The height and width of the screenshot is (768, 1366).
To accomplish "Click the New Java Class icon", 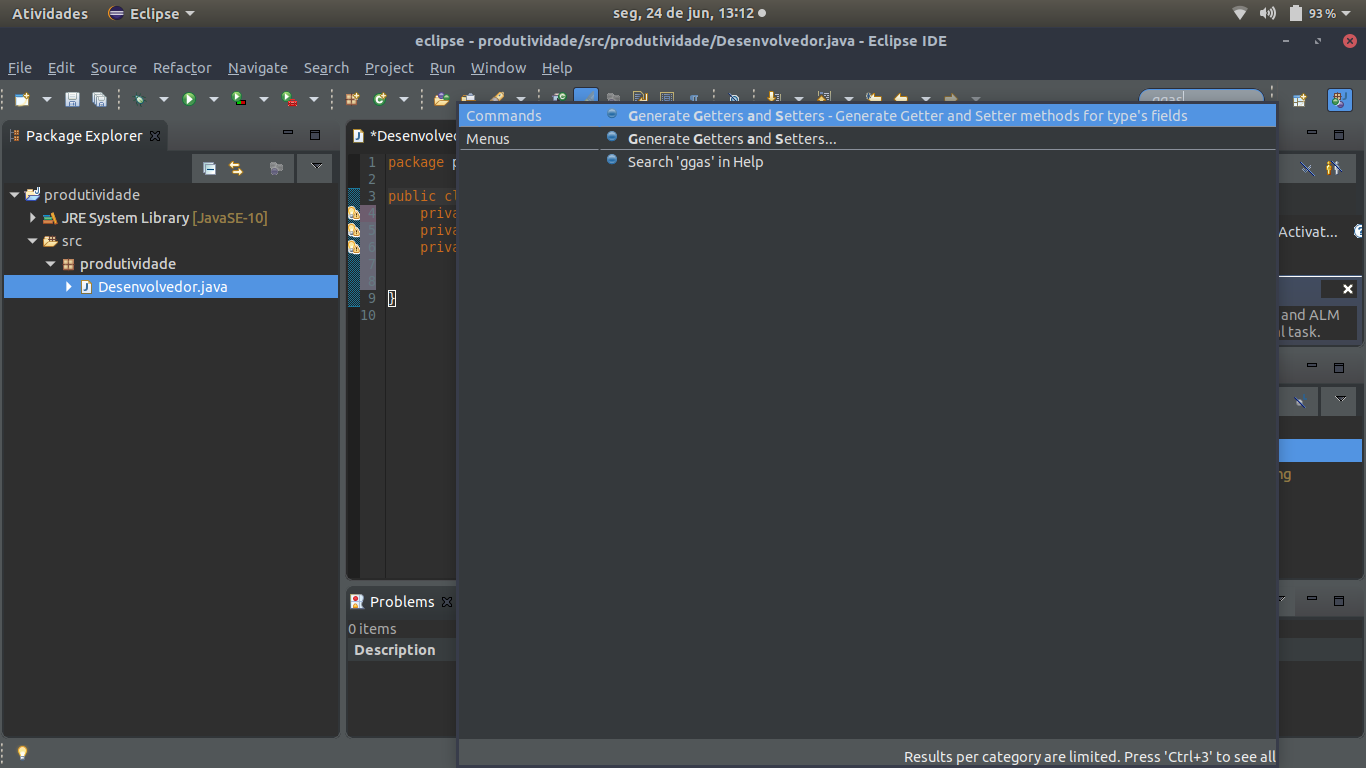I will tap(380, 99).
